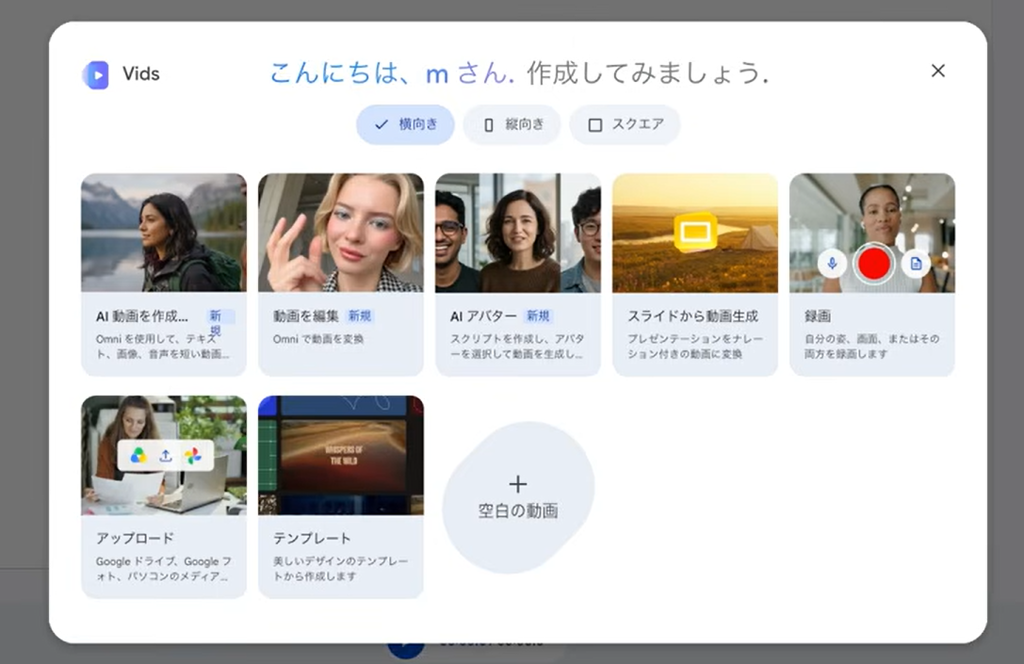Click the Google ドライブ description text

(x=163, y=569)
